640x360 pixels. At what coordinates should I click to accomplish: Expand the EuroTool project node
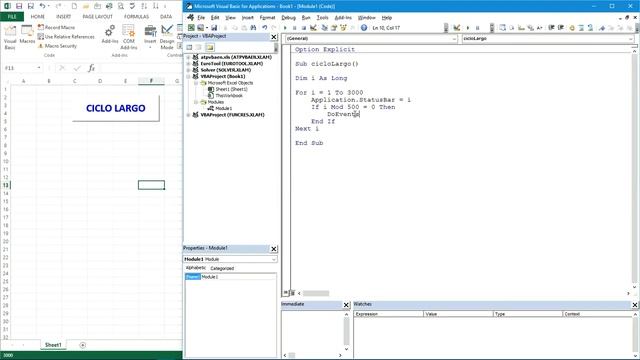coord(189,64)
